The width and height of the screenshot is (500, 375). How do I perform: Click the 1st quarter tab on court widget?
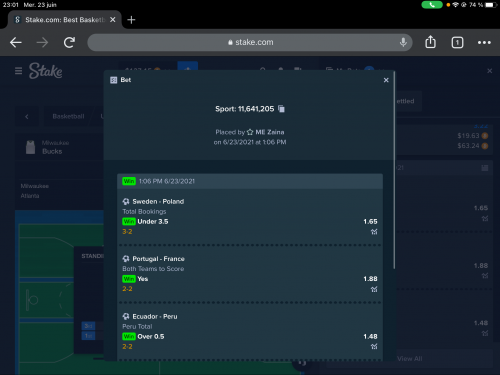tap(88, 336)
